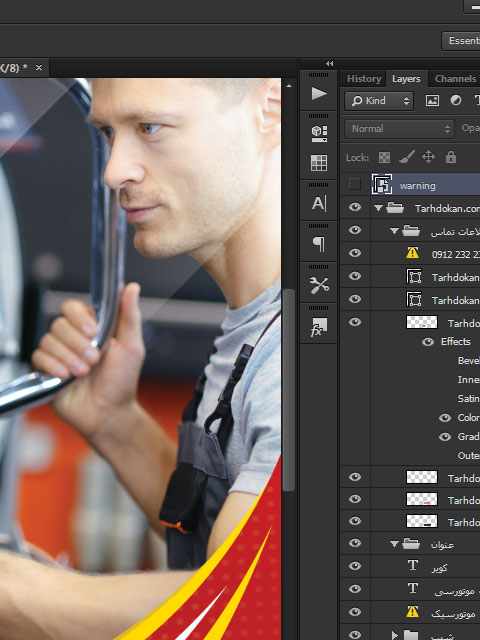The width and height of the screenshot is (480, 640).
Task: Open the Swatches grid panel icon
Action: point(319,163)
